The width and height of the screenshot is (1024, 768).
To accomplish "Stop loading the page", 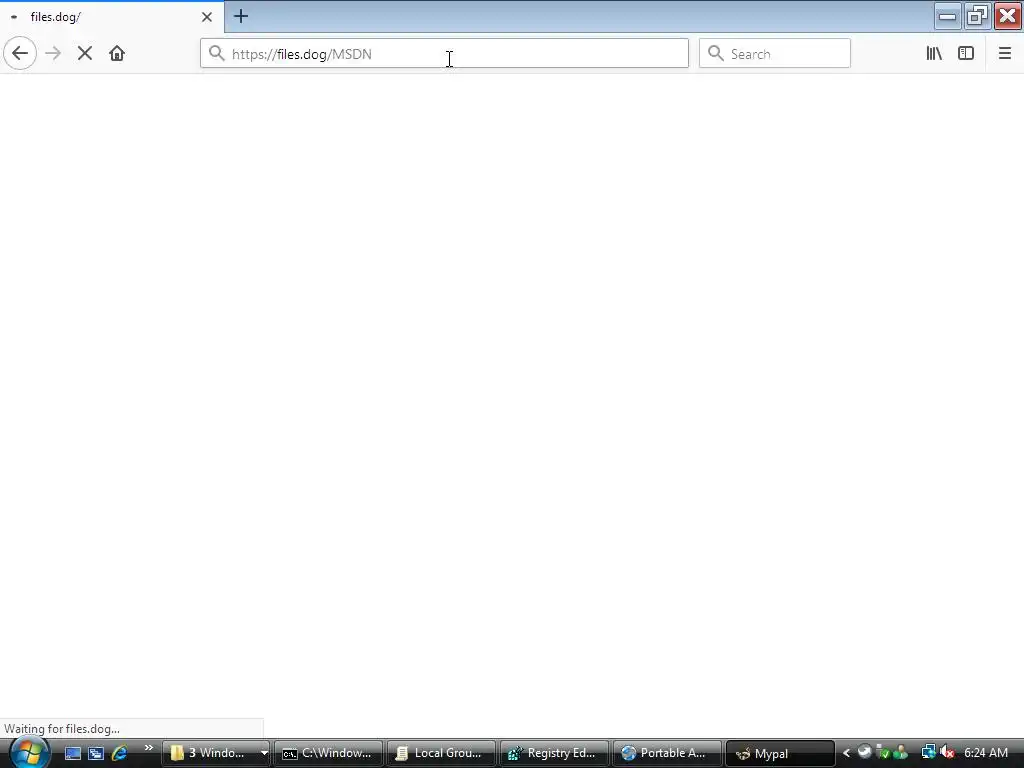I will [85, 54].
